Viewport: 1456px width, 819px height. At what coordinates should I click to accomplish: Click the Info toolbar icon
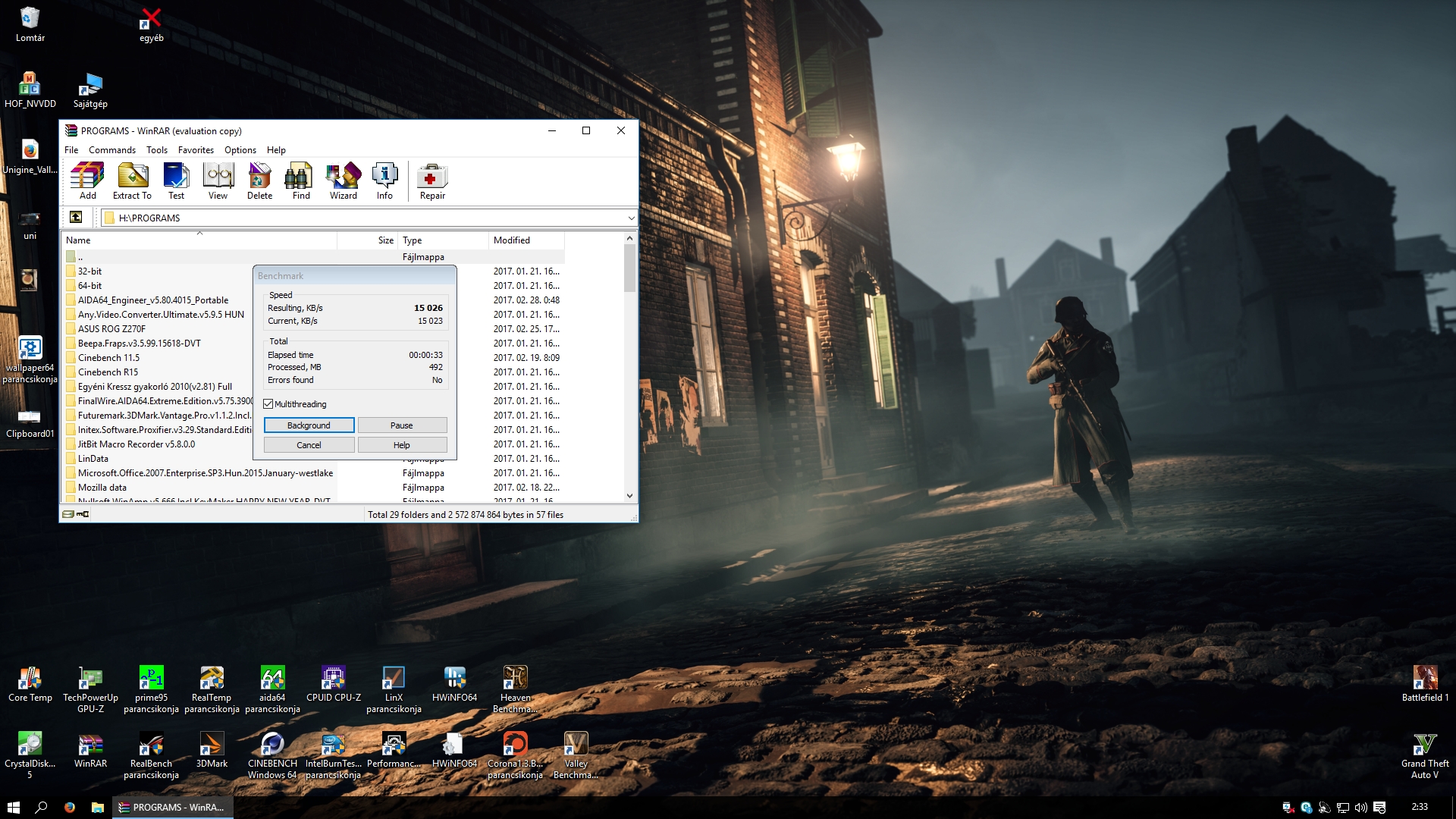(x=384, y=181)
